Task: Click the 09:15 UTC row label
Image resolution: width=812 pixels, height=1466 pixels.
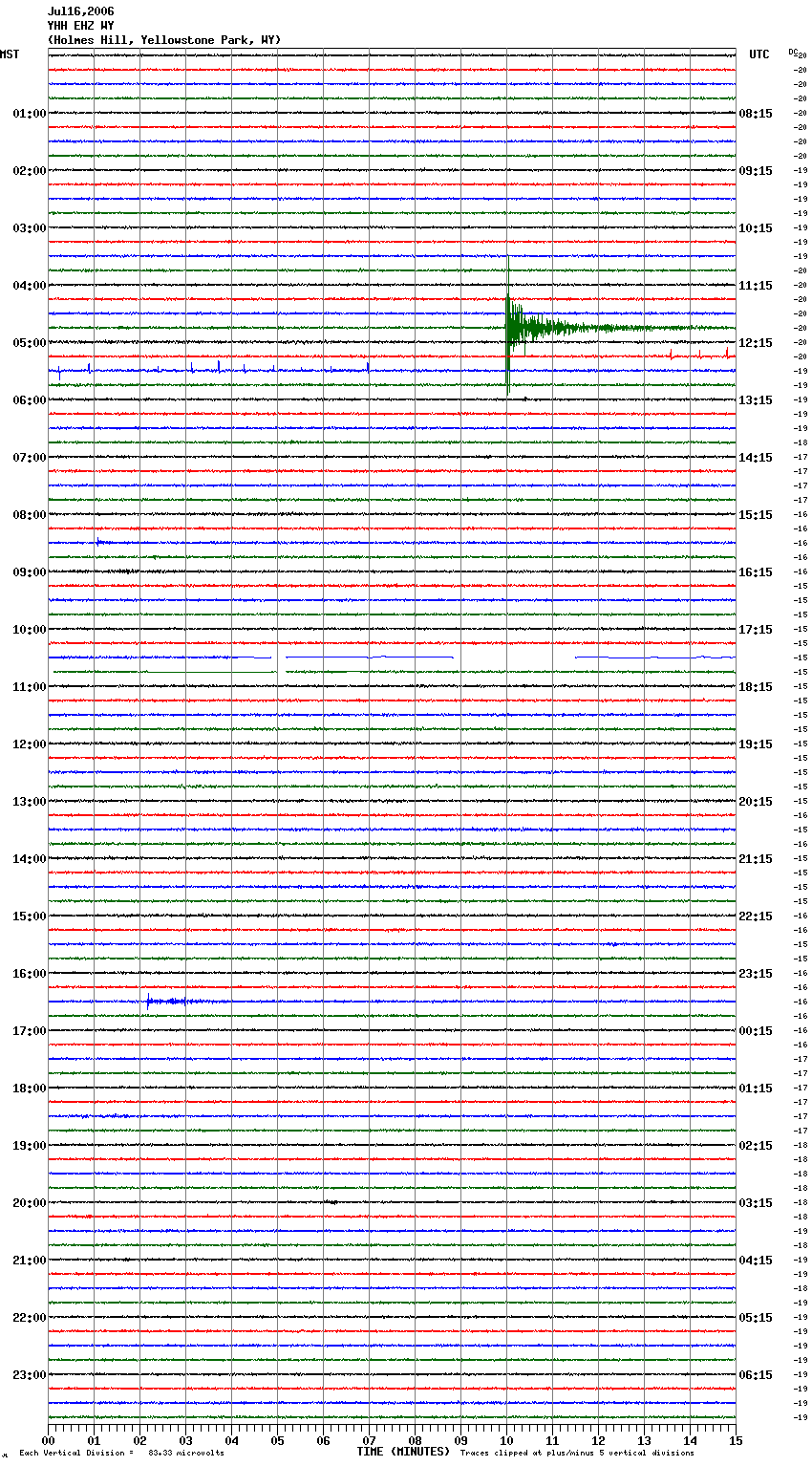Action: click(756, 171)
